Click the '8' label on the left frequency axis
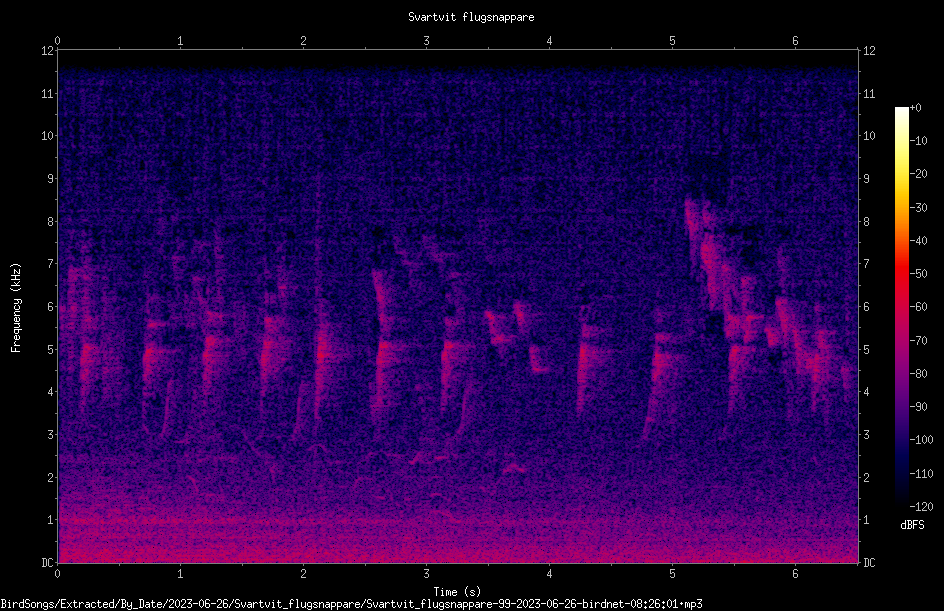This screenshot has width=944, height=611. click(51, 221)
